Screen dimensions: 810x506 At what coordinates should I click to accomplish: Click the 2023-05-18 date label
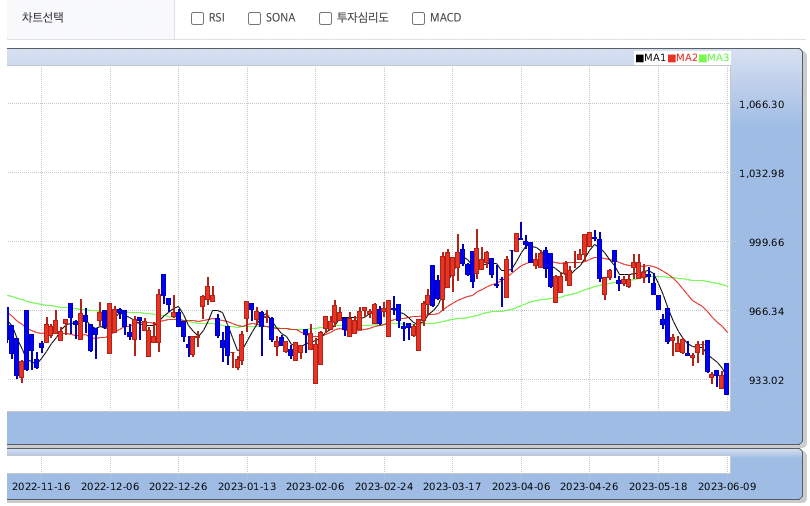tap(658, 486)
